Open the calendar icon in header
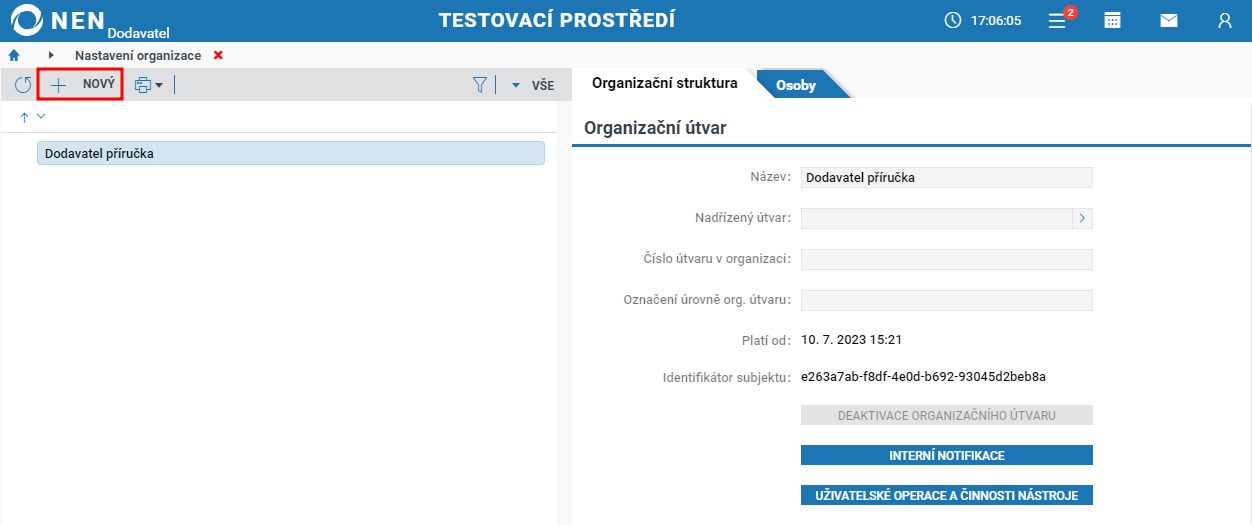 point(1112,21)
